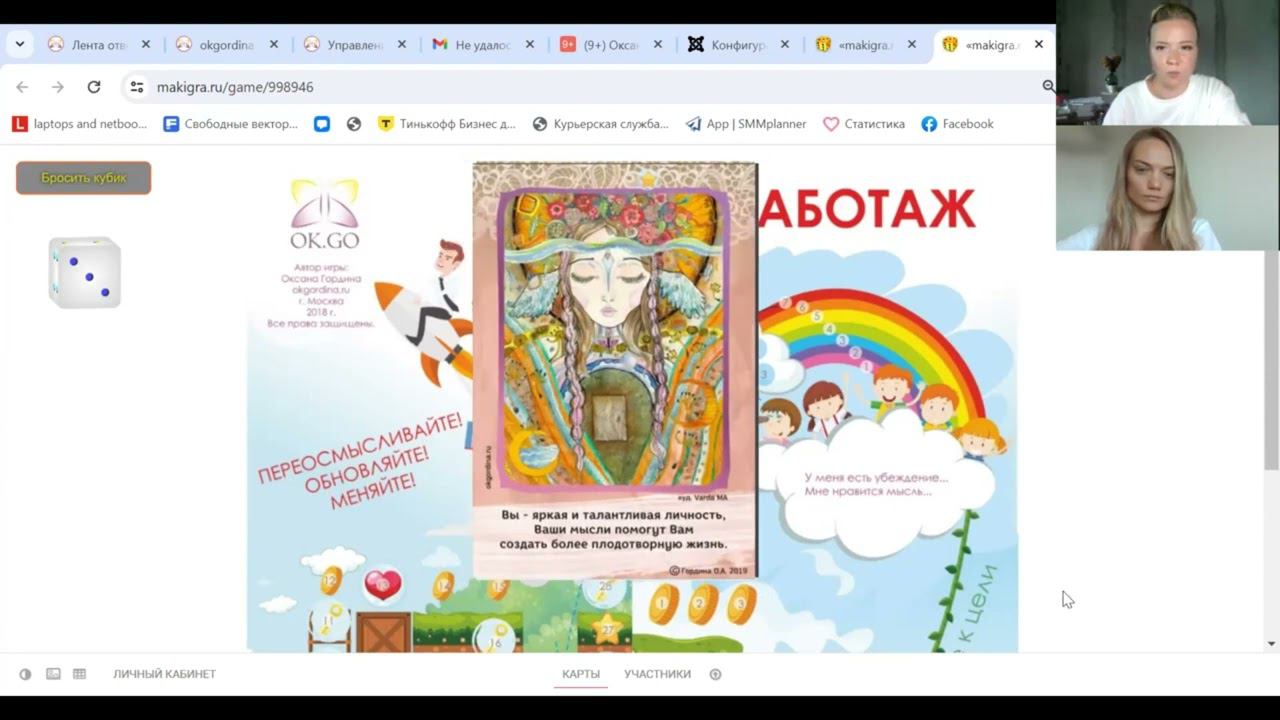Click the wooden crate on the board
Viewport: 1280px width, 720px height.
coord(384,632)
